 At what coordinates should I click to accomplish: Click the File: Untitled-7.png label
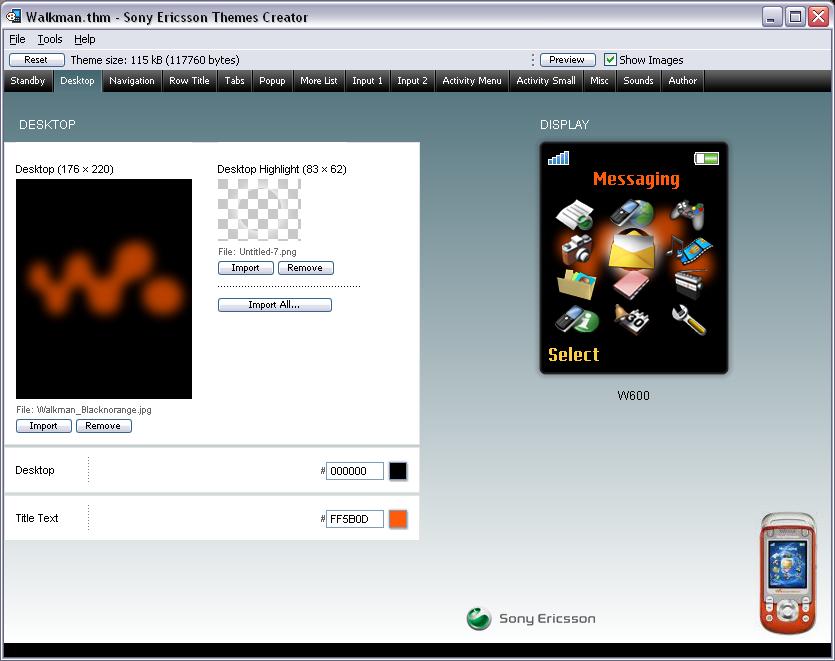[257, 251]
